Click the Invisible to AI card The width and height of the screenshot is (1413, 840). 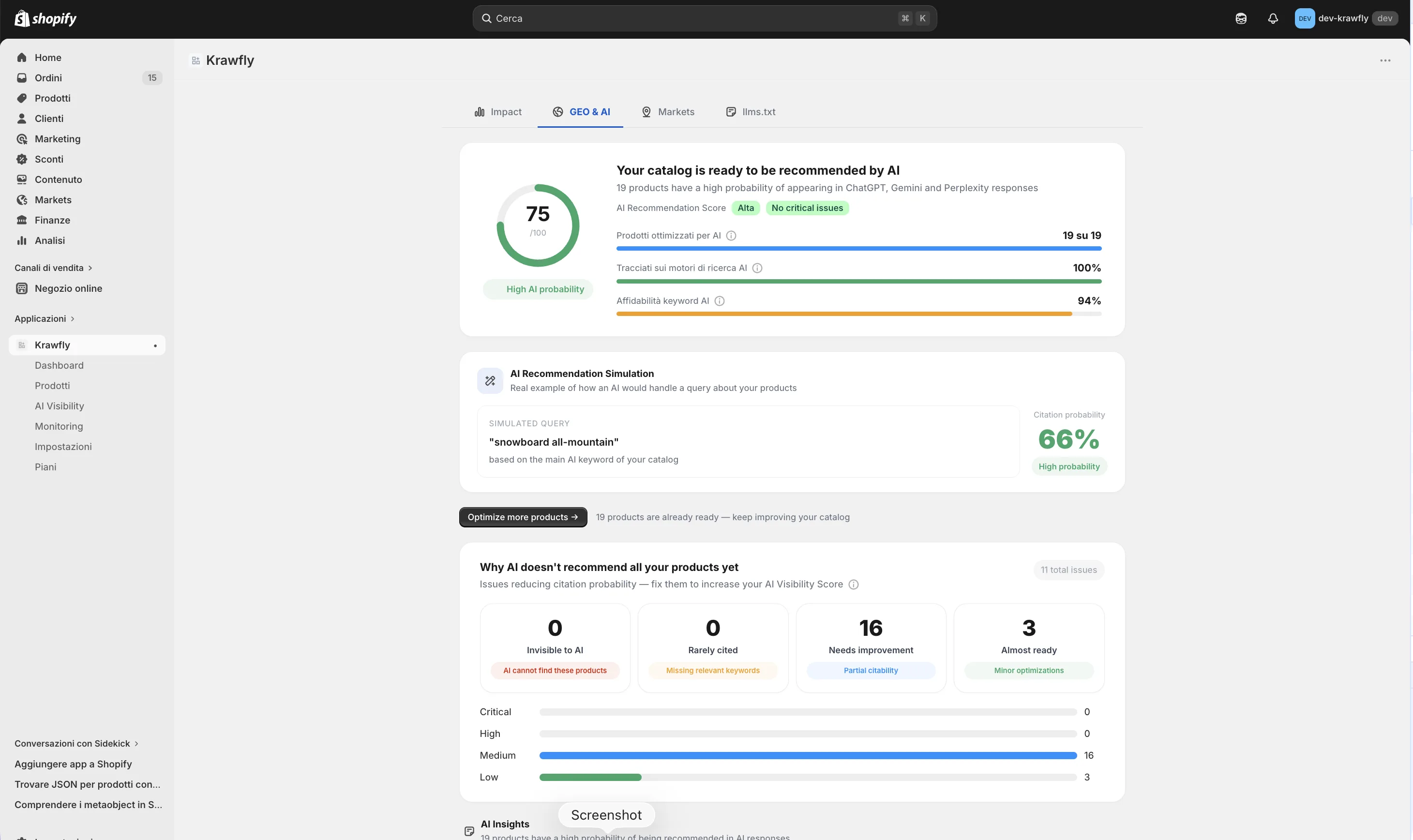[x=555, y=648]
